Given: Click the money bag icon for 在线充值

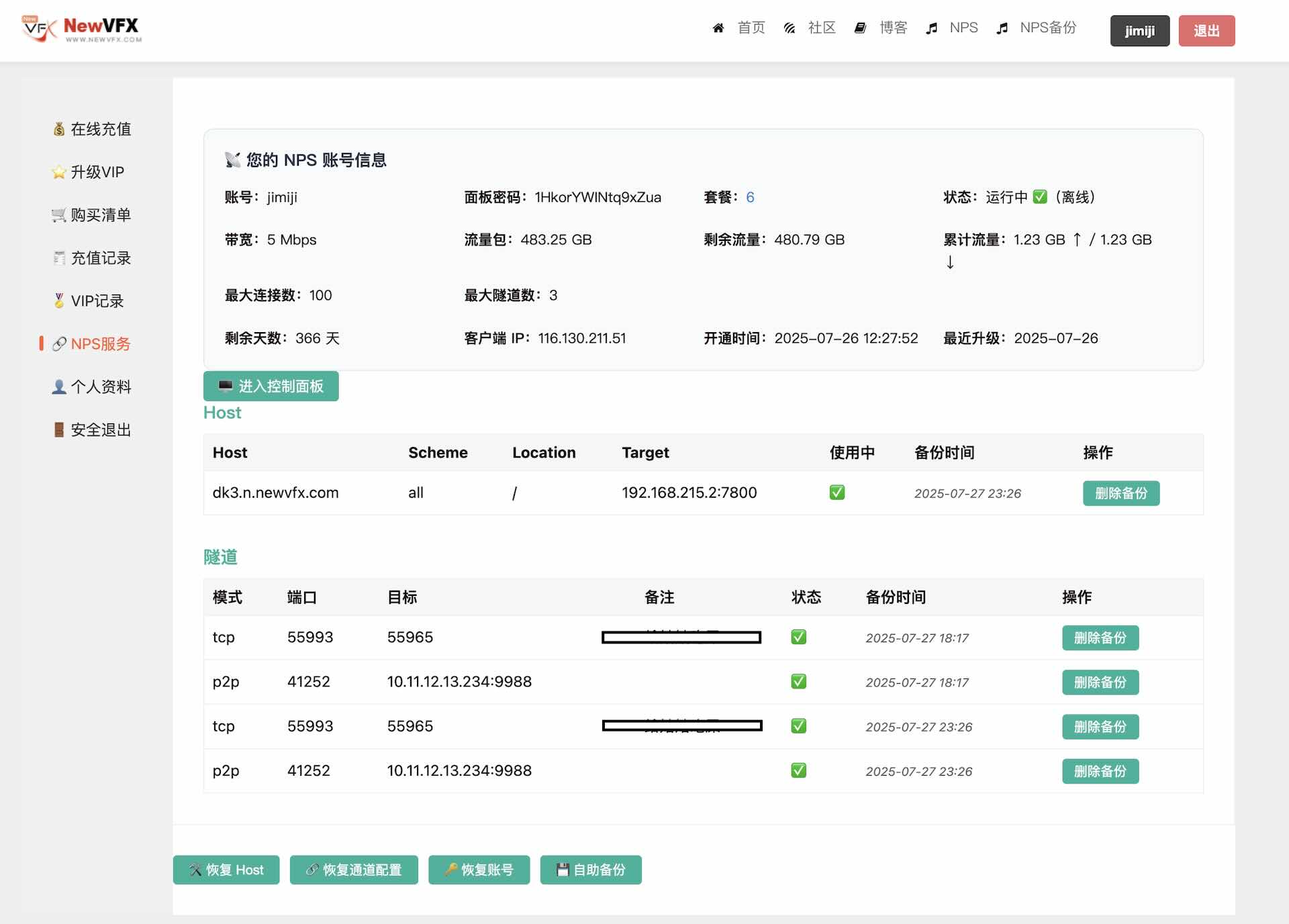Looking at the screenshot, I should pos(59,129).
